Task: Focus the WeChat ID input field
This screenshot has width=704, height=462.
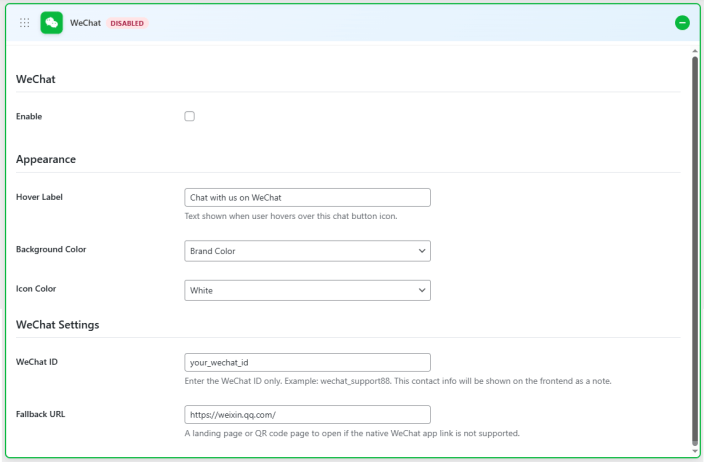Action: [x=307, y=362]
